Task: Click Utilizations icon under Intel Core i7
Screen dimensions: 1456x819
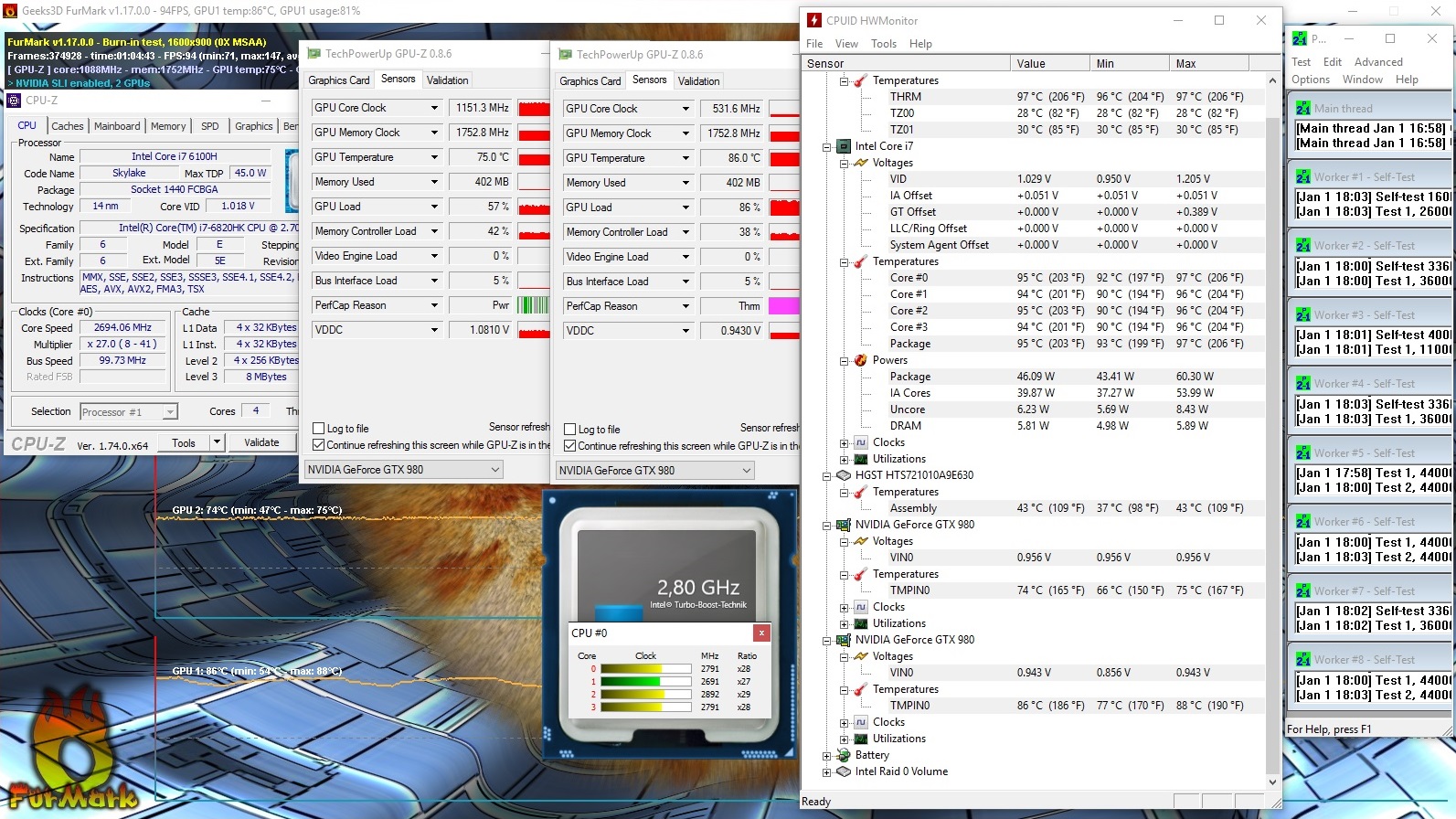Action: pos(860,459)
